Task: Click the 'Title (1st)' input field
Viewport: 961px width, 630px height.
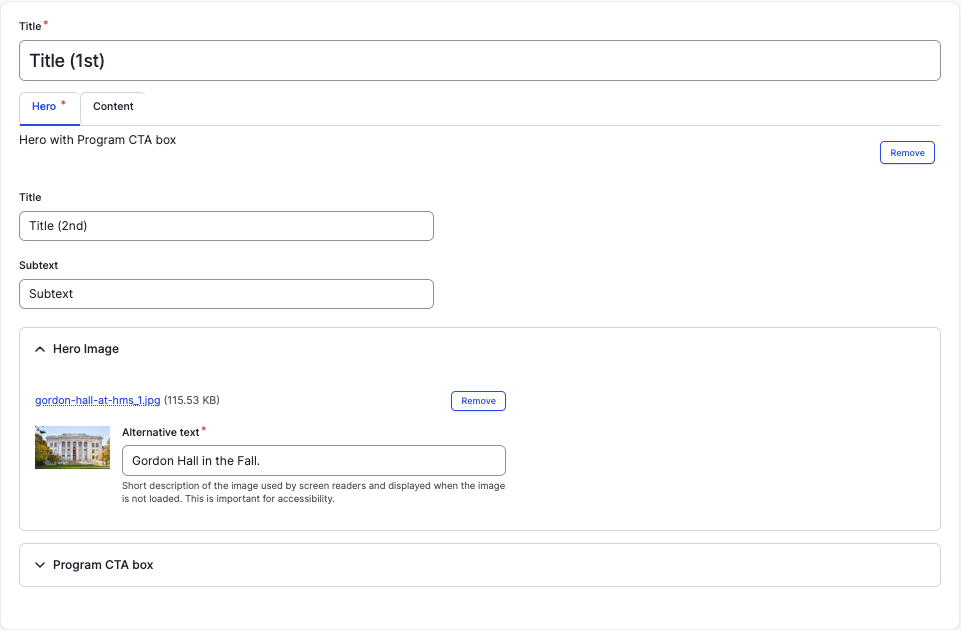Action: (x=479, y=61)
